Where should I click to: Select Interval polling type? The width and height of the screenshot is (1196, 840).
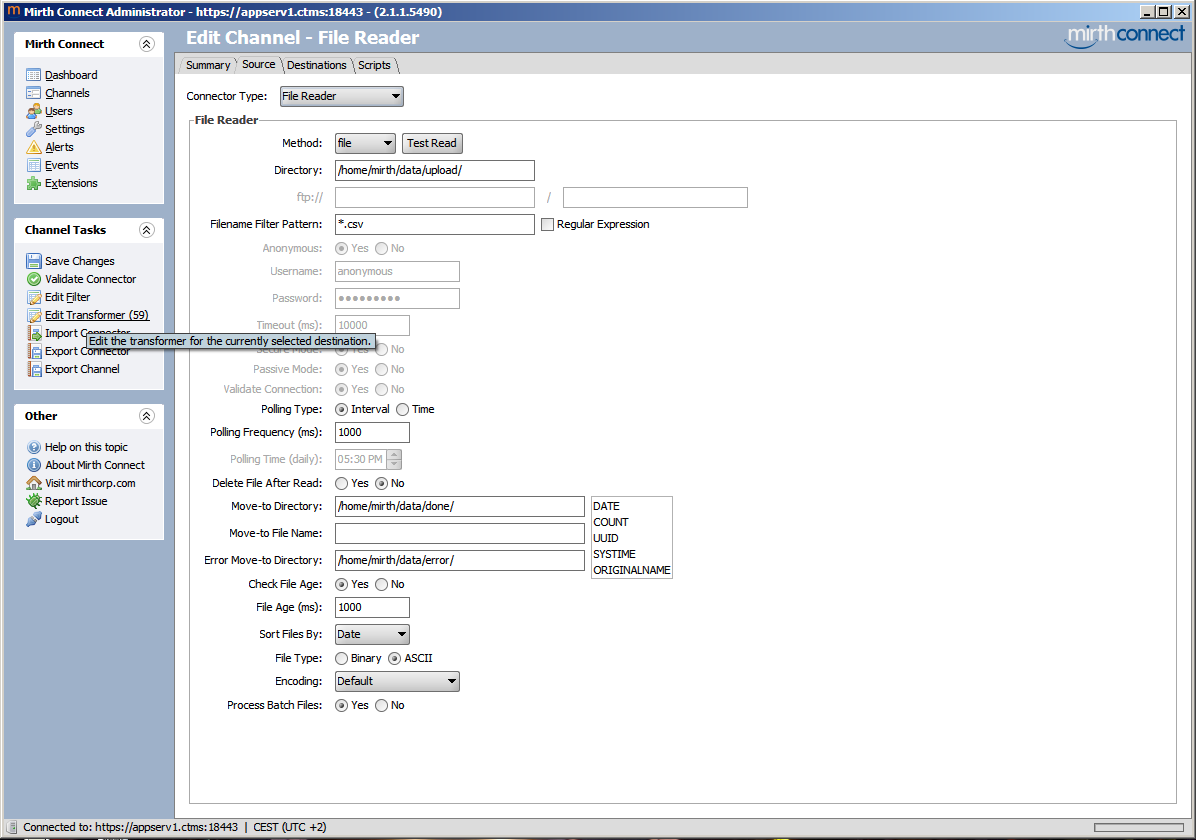pos(341,410)
